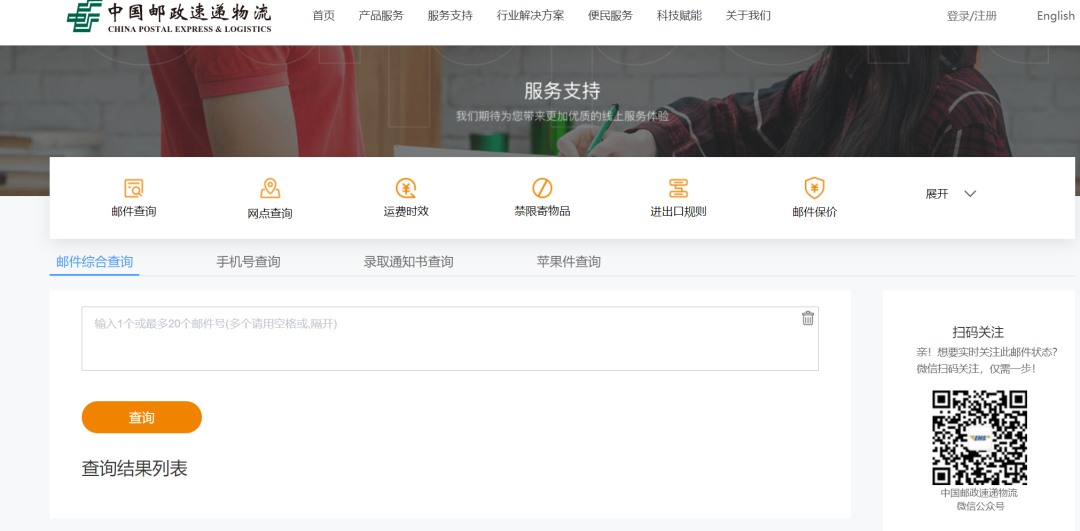Viewport: 1080px width, 531px height.
Task: Select the 苹果件查询 tab
Action: coord(568,262)
